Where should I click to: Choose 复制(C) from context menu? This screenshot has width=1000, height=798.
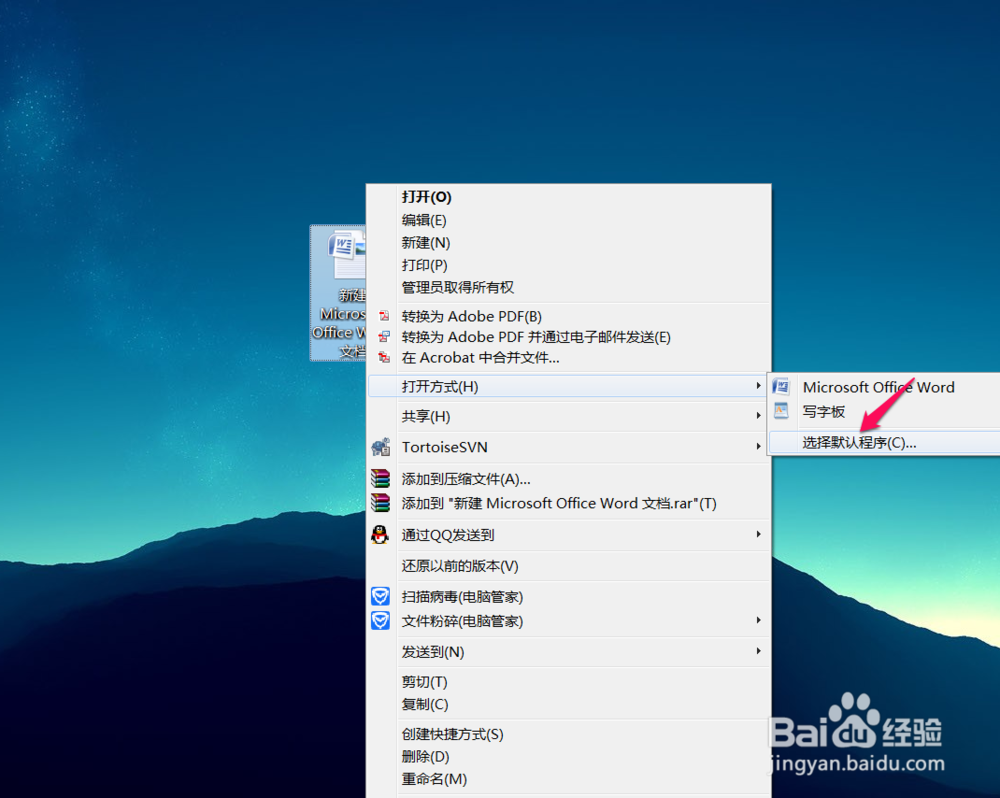click(569, 704)
